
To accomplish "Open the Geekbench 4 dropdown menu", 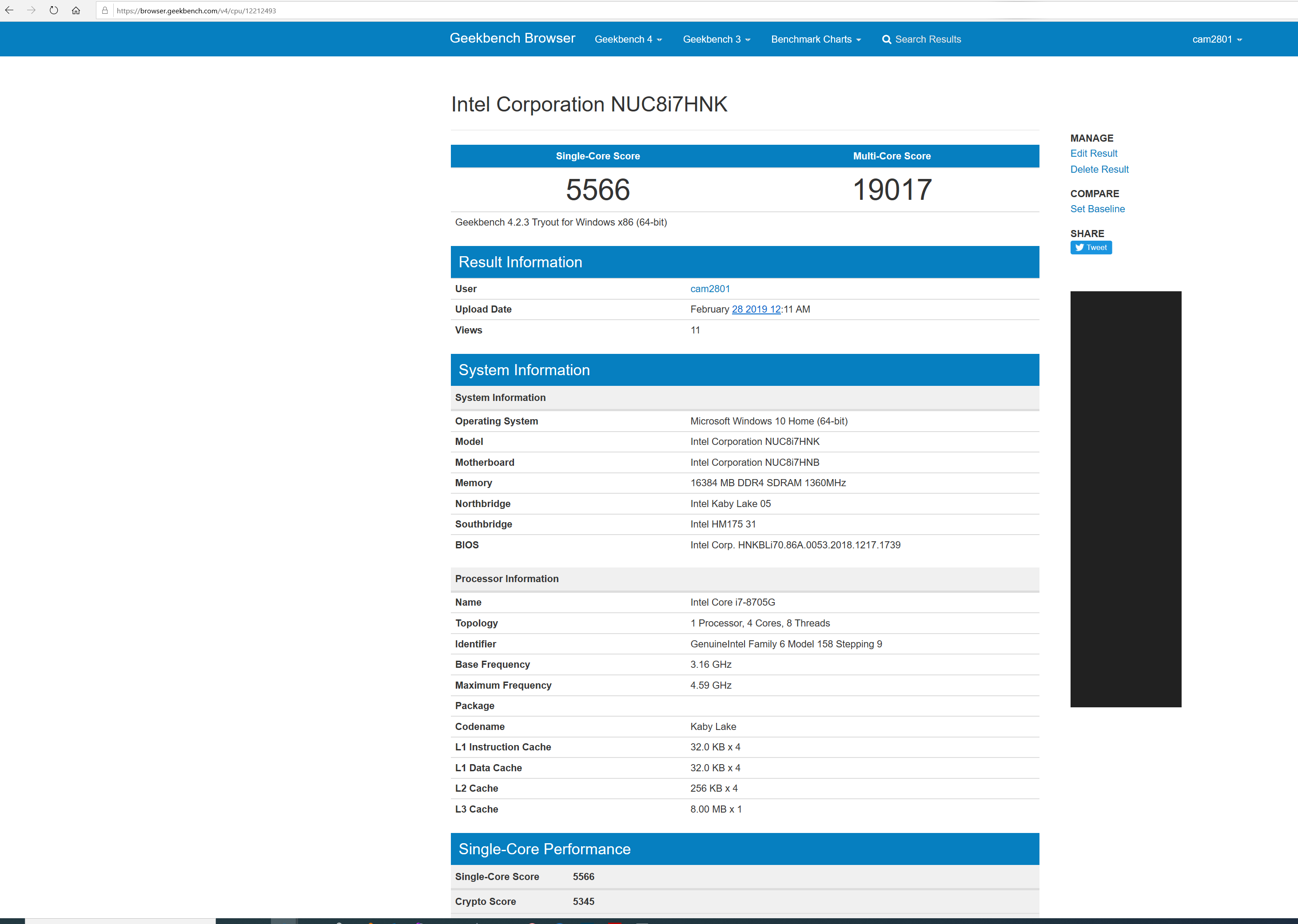I will click(628, 39).
